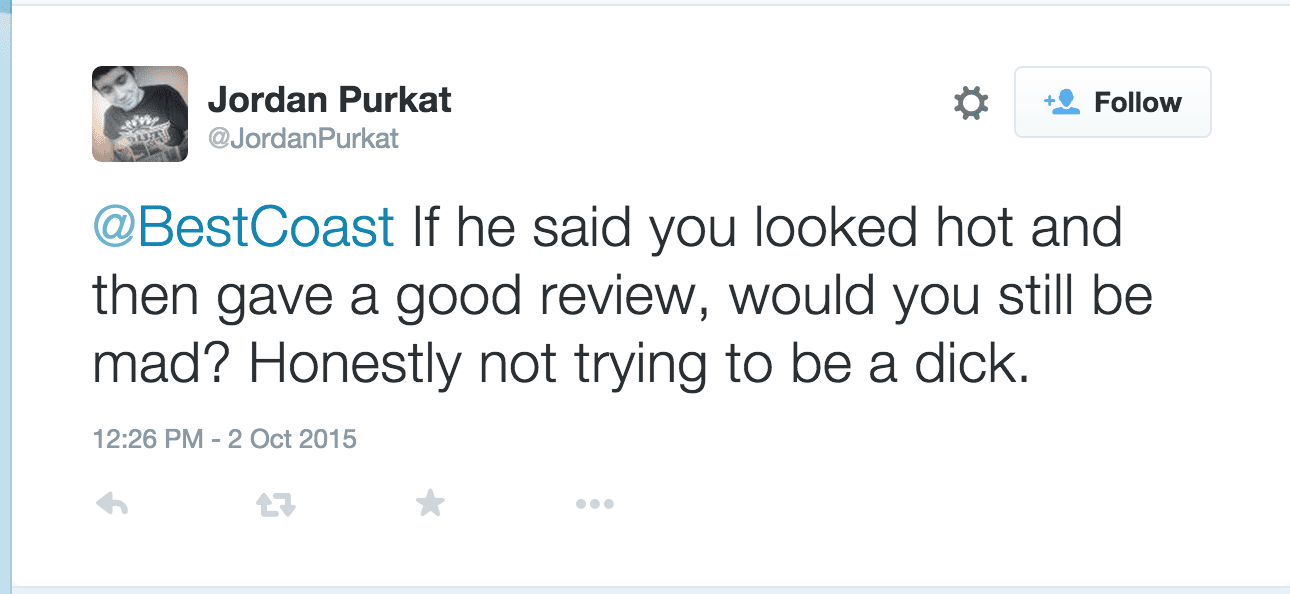
Task: Click the add-person icon inside Follow button
Action: [x=1062, y=102]
